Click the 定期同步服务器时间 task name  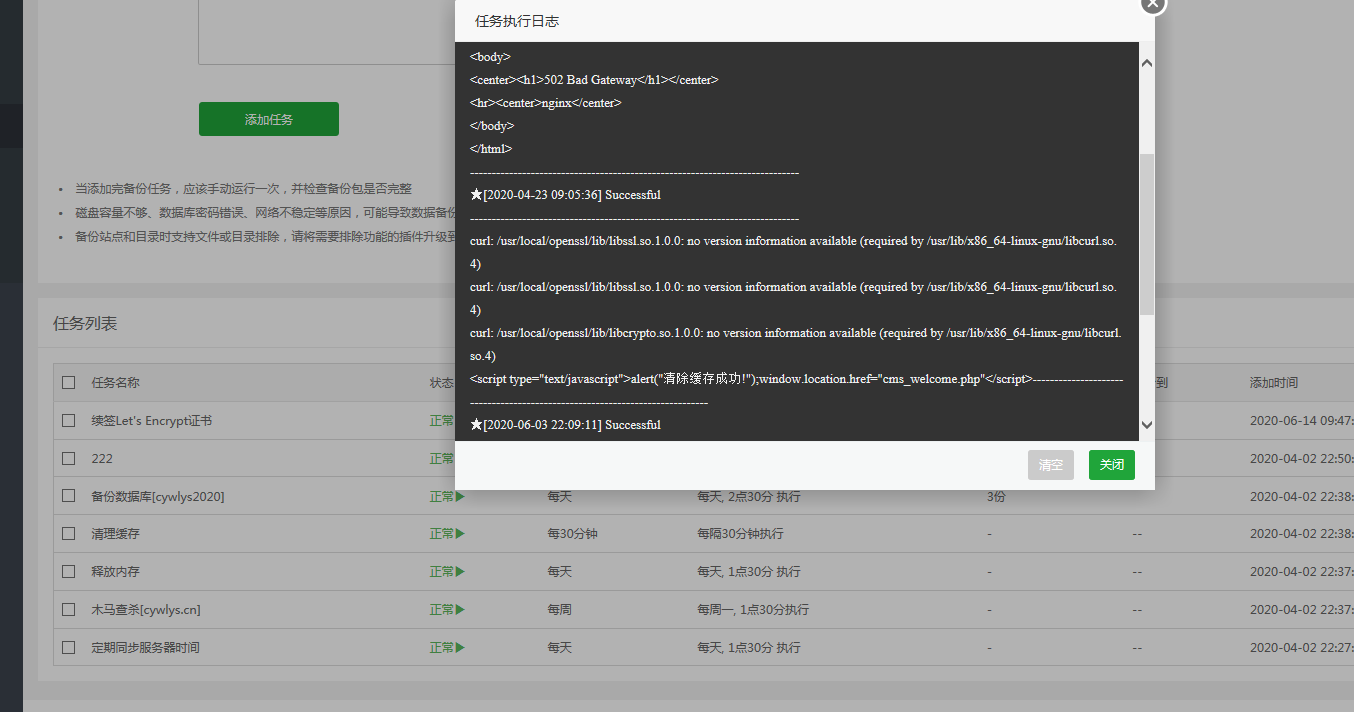click(x=146, y=648)
